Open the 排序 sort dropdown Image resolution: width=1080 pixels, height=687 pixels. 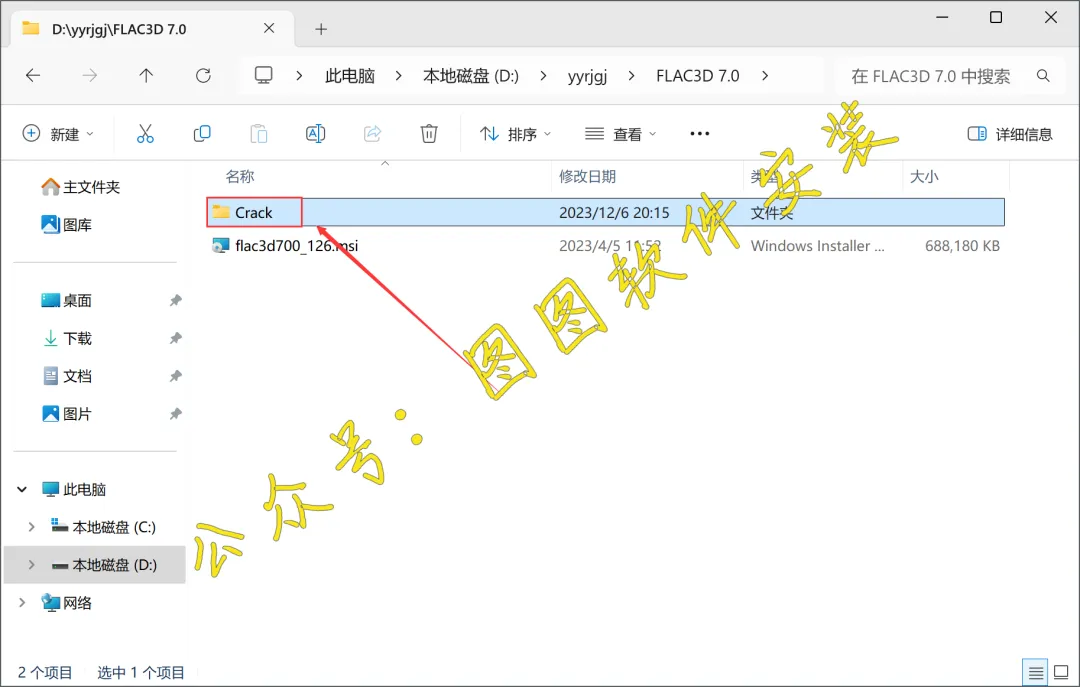tap(516, 134)
